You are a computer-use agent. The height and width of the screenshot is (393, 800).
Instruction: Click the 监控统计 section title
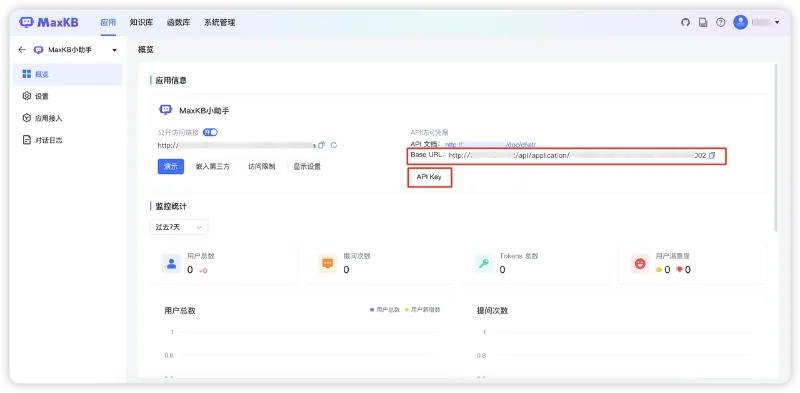(x=171, y=207)
